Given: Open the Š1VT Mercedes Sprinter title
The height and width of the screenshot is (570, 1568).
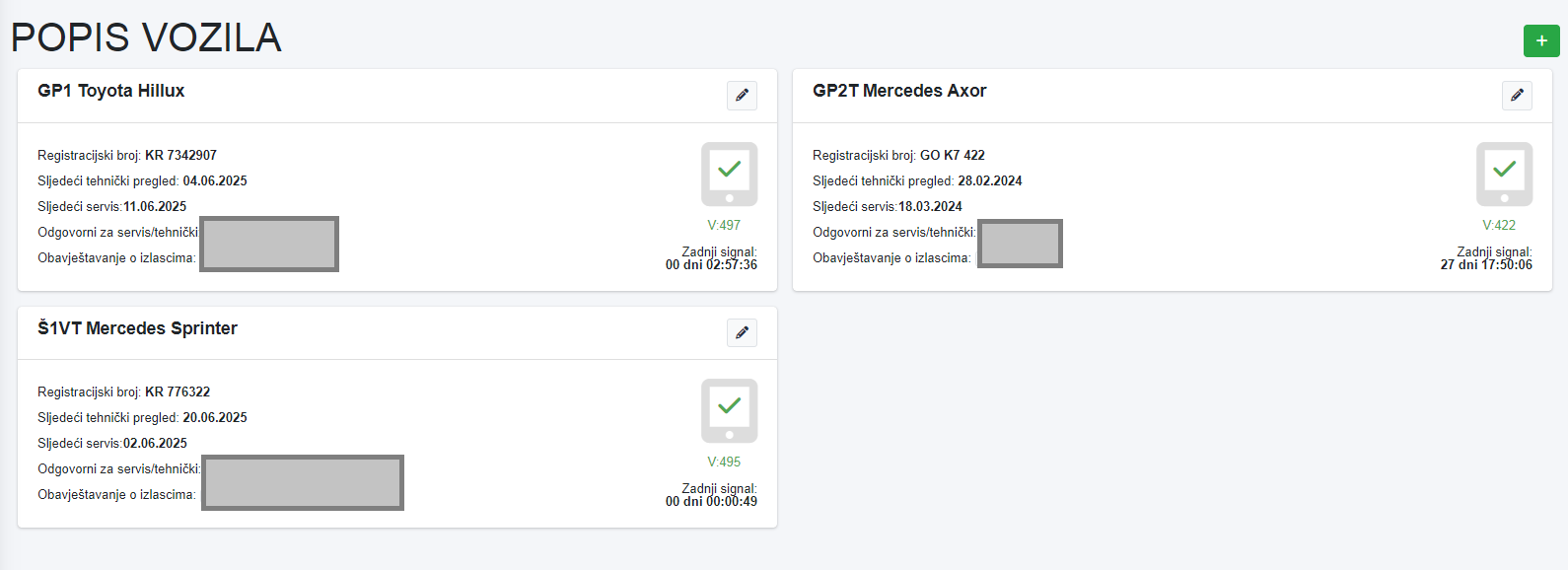Looking at the screenshot, I should click(138, 328).
